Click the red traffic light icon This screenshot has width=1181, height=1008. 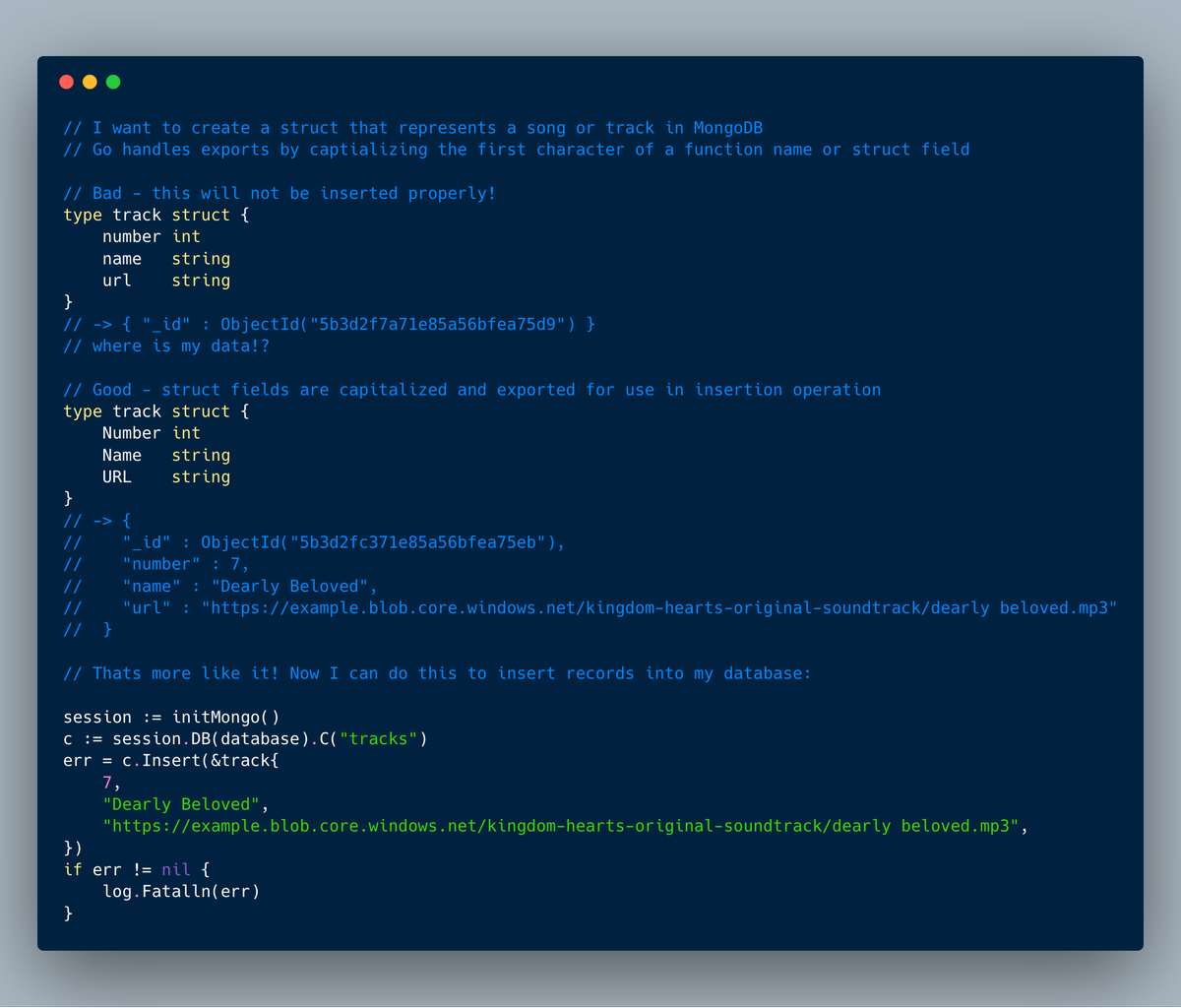click(x=65, y=82)
